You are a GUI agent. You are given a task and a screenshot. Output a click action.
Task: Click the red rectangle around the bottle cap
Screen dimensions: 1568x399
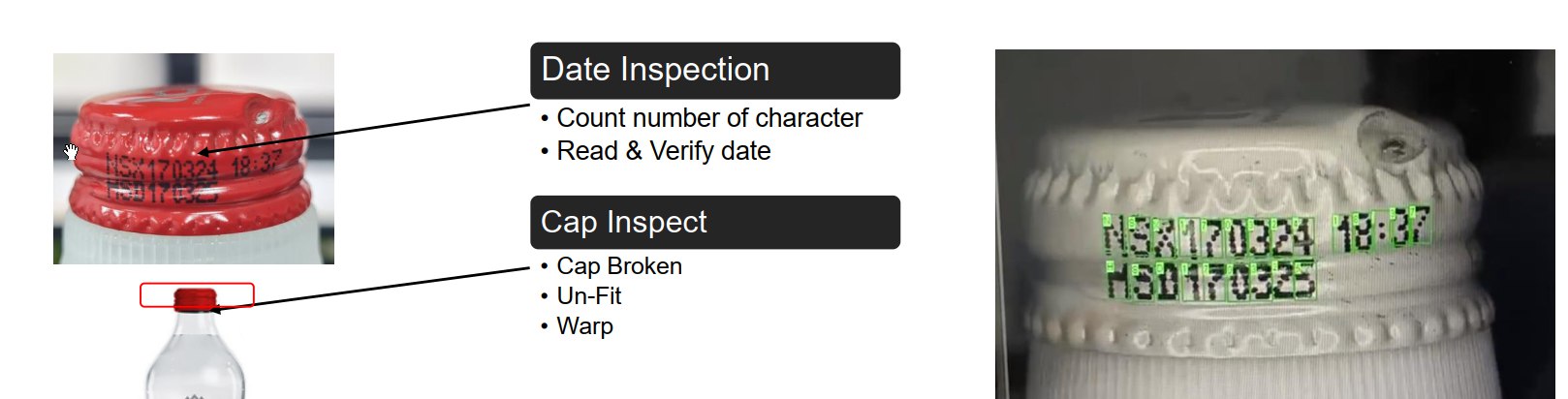tap(197, 295)
